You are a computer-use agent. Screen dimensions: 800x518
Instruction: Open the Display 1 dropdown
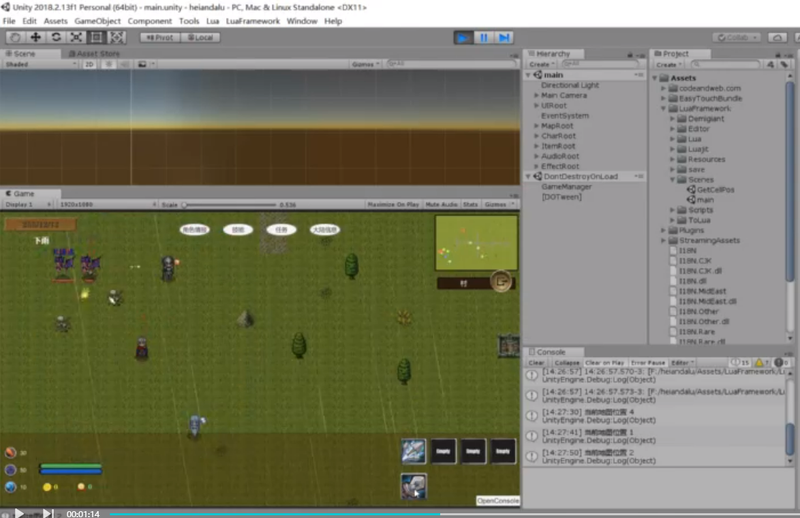point(28,204)
